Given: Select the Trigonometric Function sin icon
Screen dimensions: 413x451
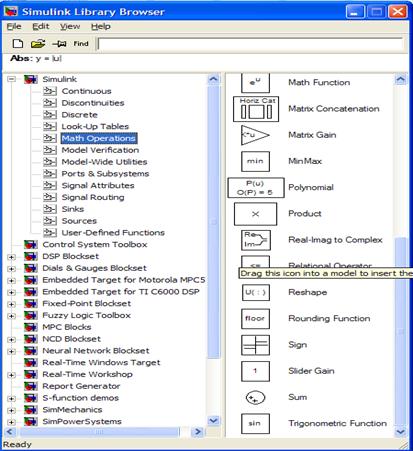Looking at the screenshot, I should [x=255, y=424].
